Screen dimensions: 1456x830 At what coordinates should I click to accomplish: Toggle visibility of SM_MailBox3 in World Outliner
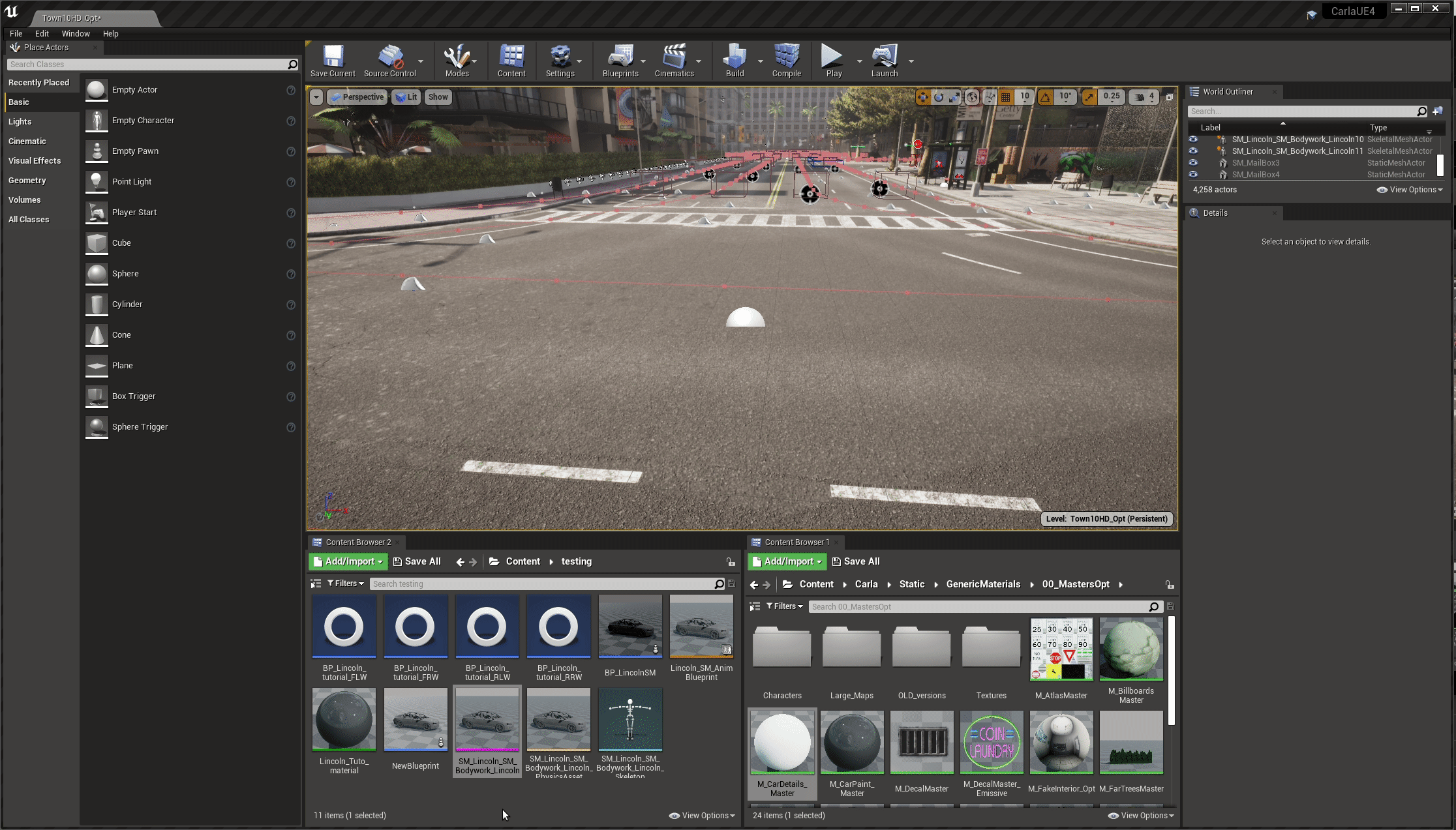[1193, 162]
